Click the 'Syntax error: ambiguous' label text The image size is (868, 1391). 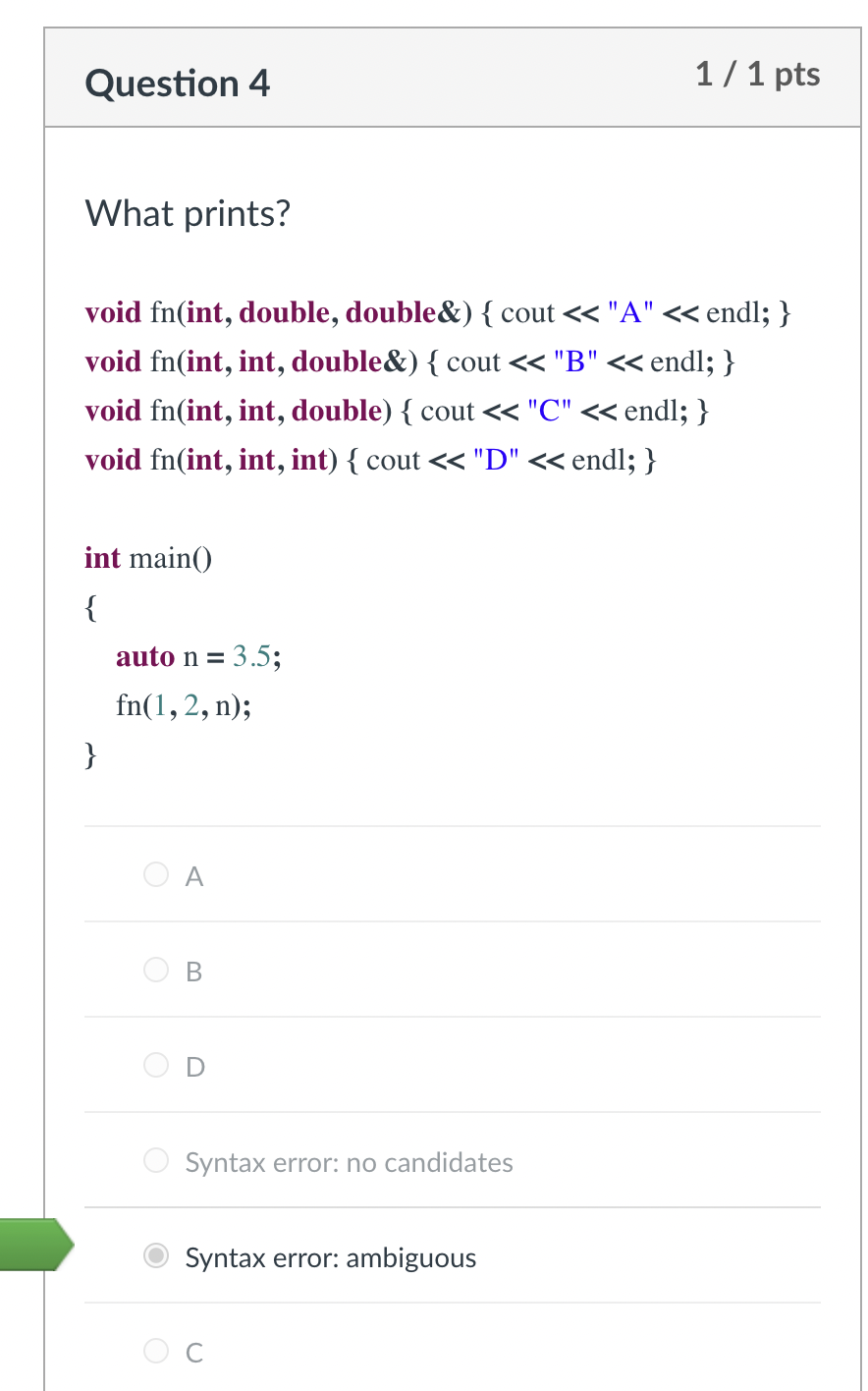(x=330, y=1257)
